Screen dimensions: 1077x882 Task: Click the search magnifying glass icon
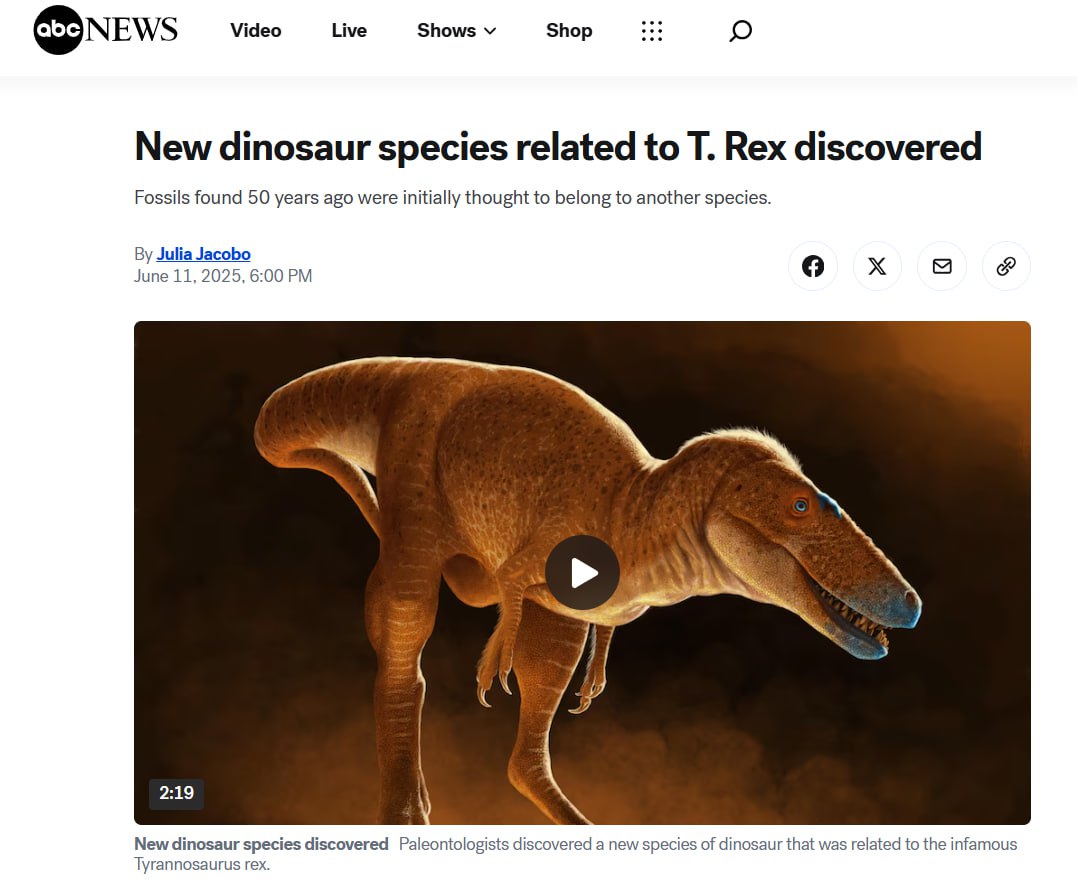click(740, 31)
